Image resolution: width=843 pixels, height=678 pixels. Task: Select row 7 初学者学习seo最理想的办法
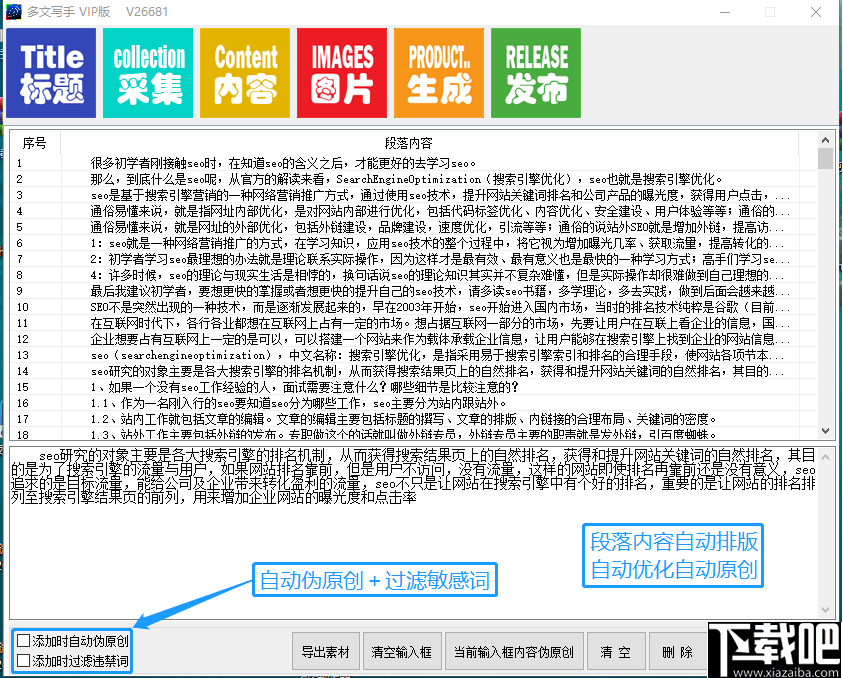coord(404,259)
